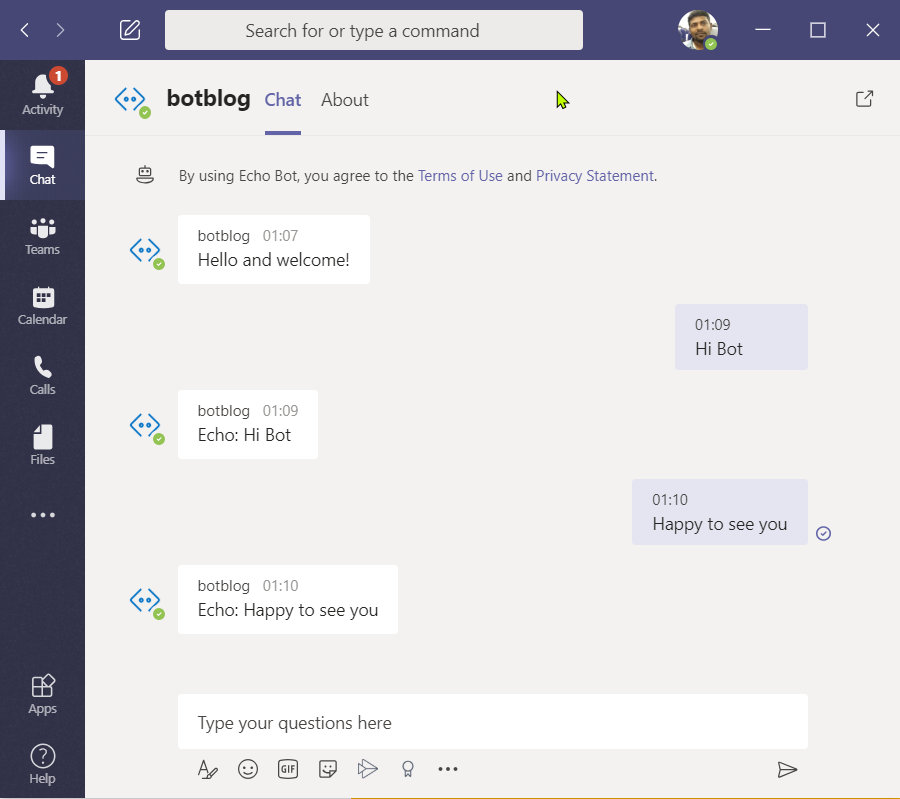The width and height of the screenshot is (900, 799).
Task: Open Calendar from left sidebar
Action: click(x=42, y=305)
